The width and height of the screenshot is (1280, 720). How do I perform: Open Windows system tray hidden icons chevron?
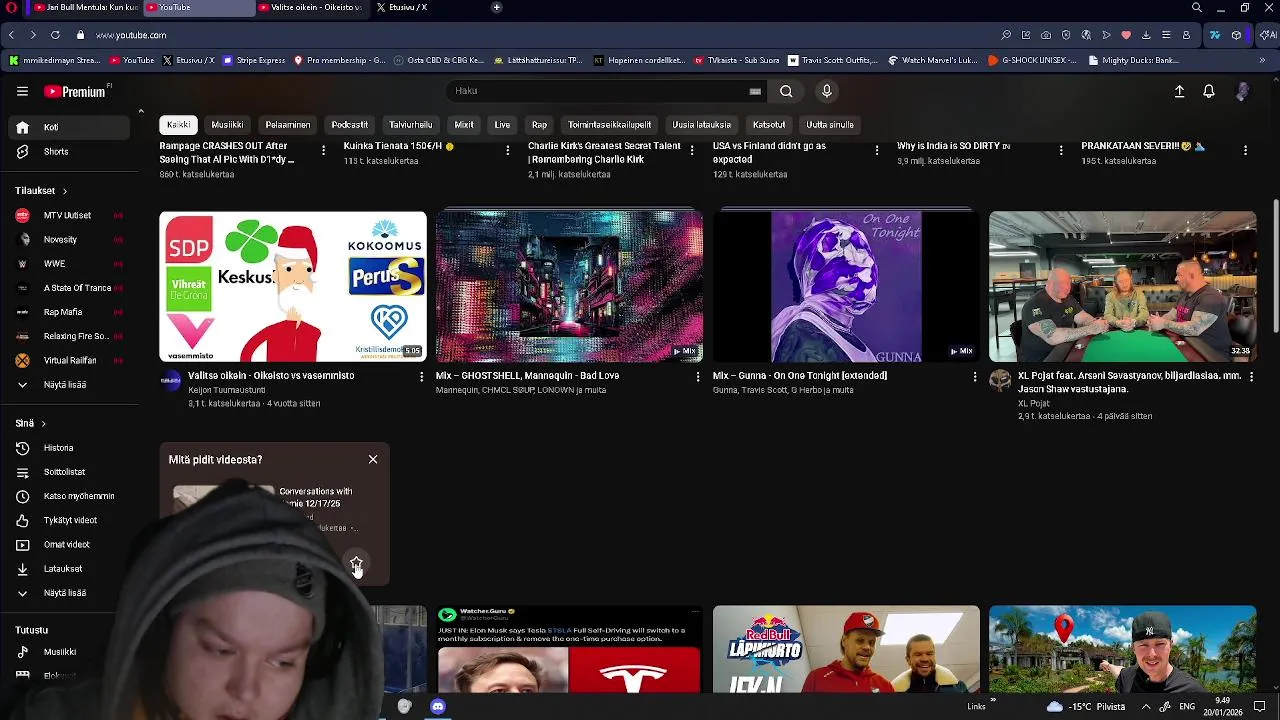click(1146, 706)
